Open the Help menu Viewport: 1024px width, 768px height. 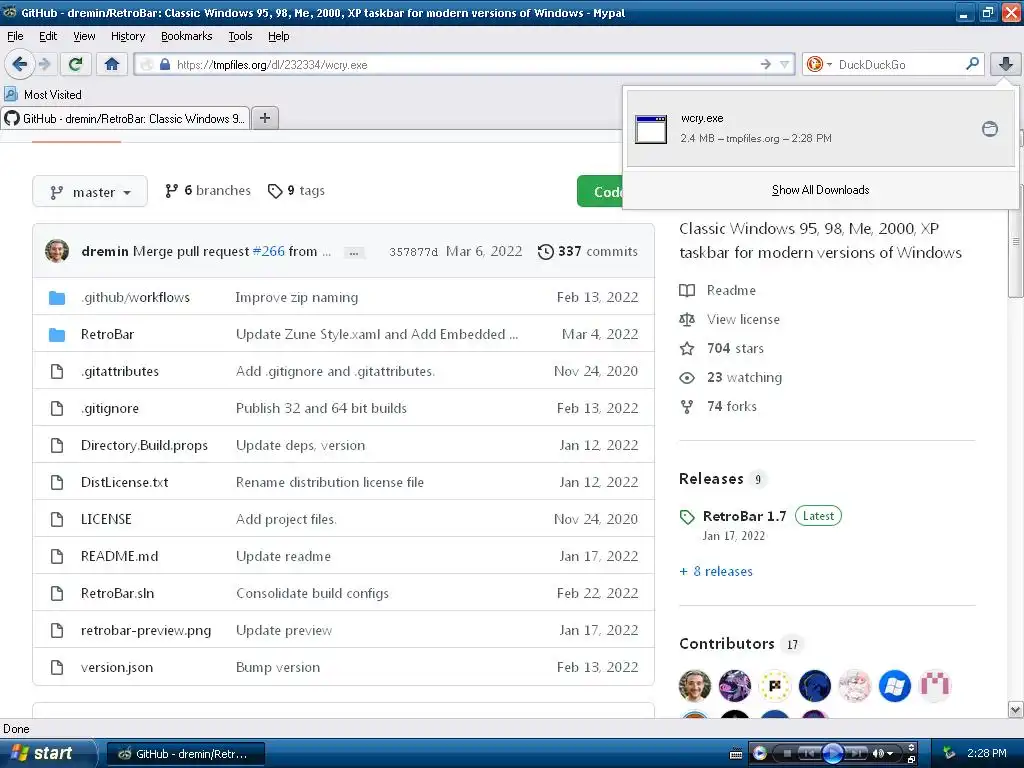tap(278, 37)
